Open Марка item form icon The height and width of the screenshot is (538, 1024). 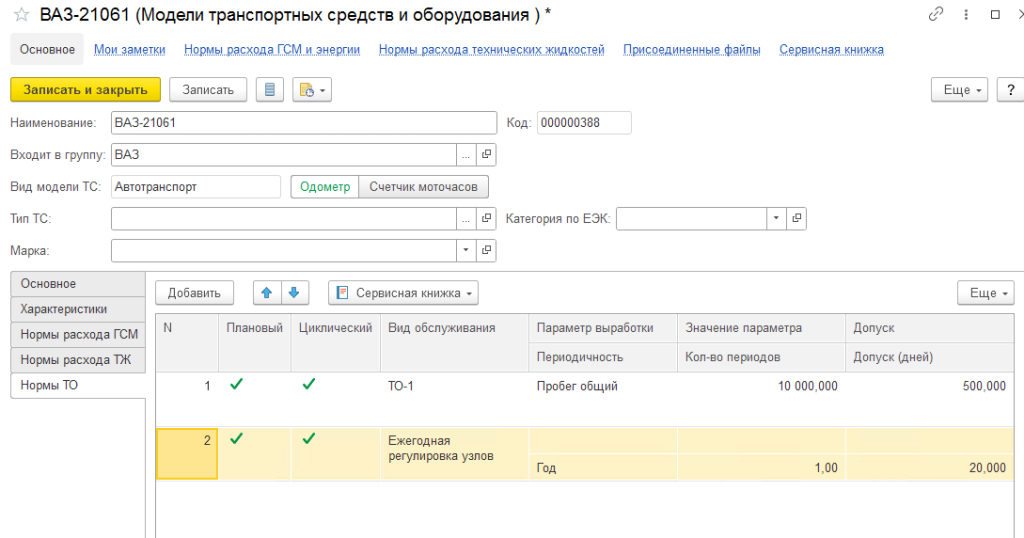(487, 251)
